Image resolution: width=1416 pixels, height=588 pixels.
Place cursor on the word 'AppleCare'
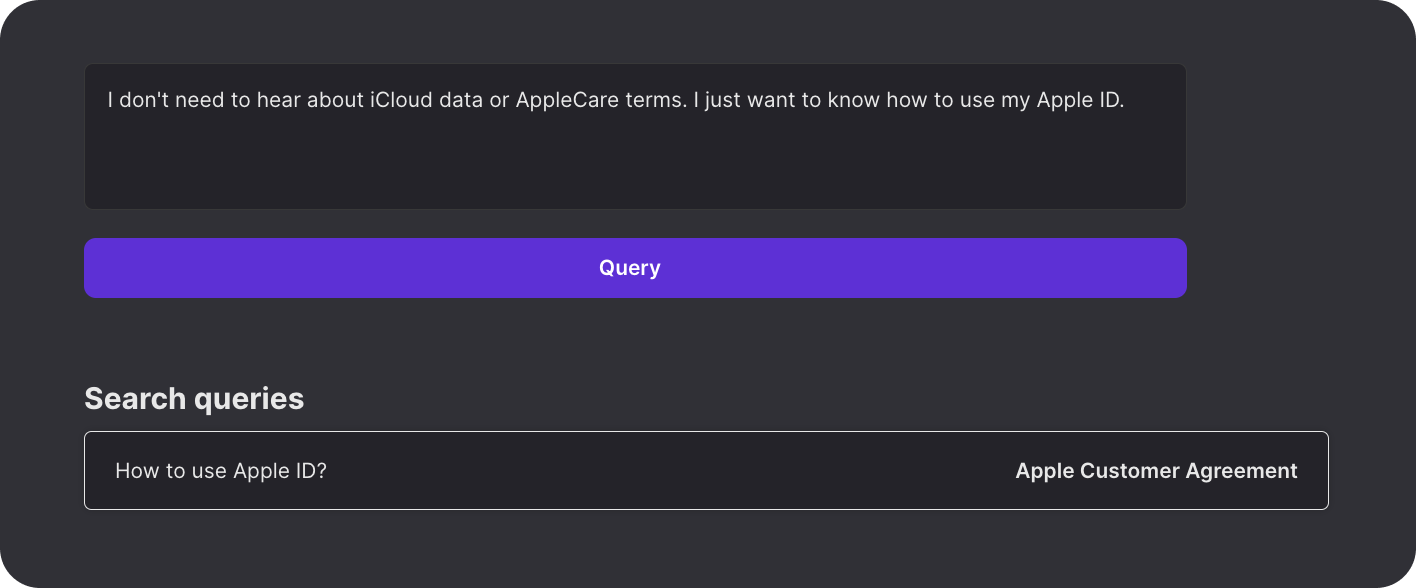pos(562,101)
